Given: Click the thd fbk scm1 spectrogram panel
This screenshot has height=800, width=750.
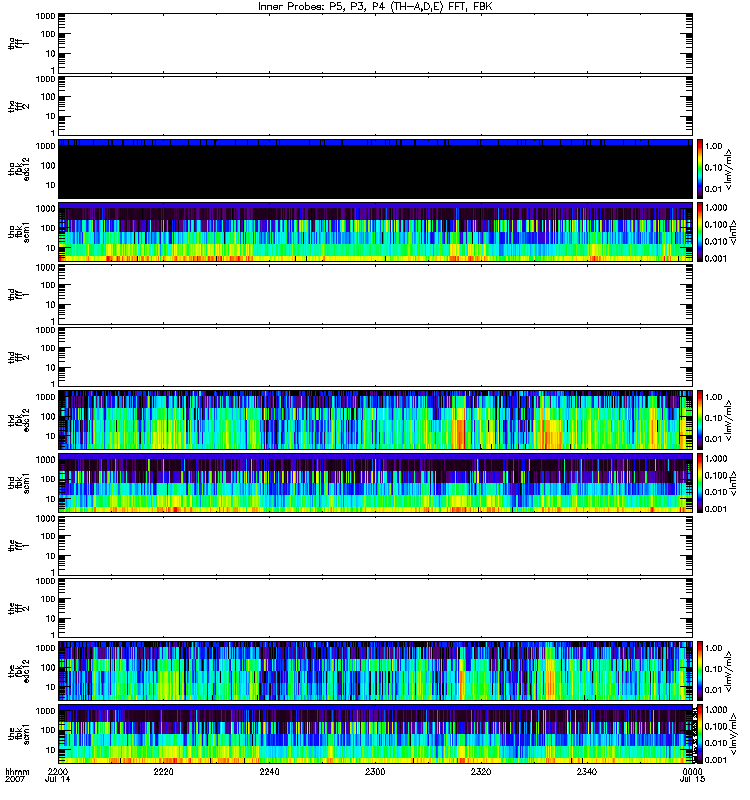Looking at the screenshot, I should point(375,483).
